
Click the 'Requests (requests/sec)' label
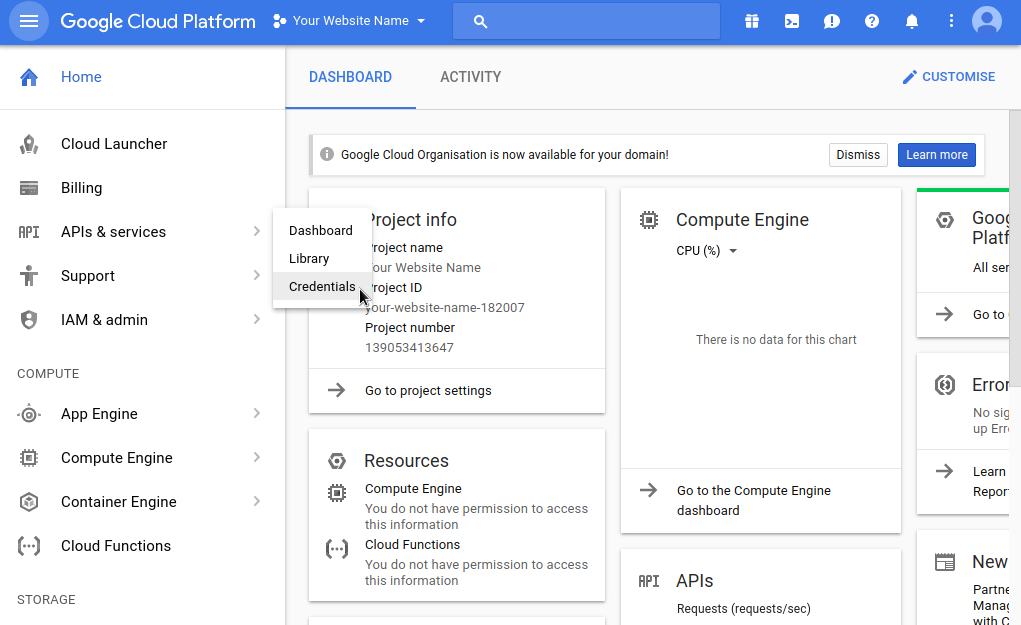click(744, 609)
